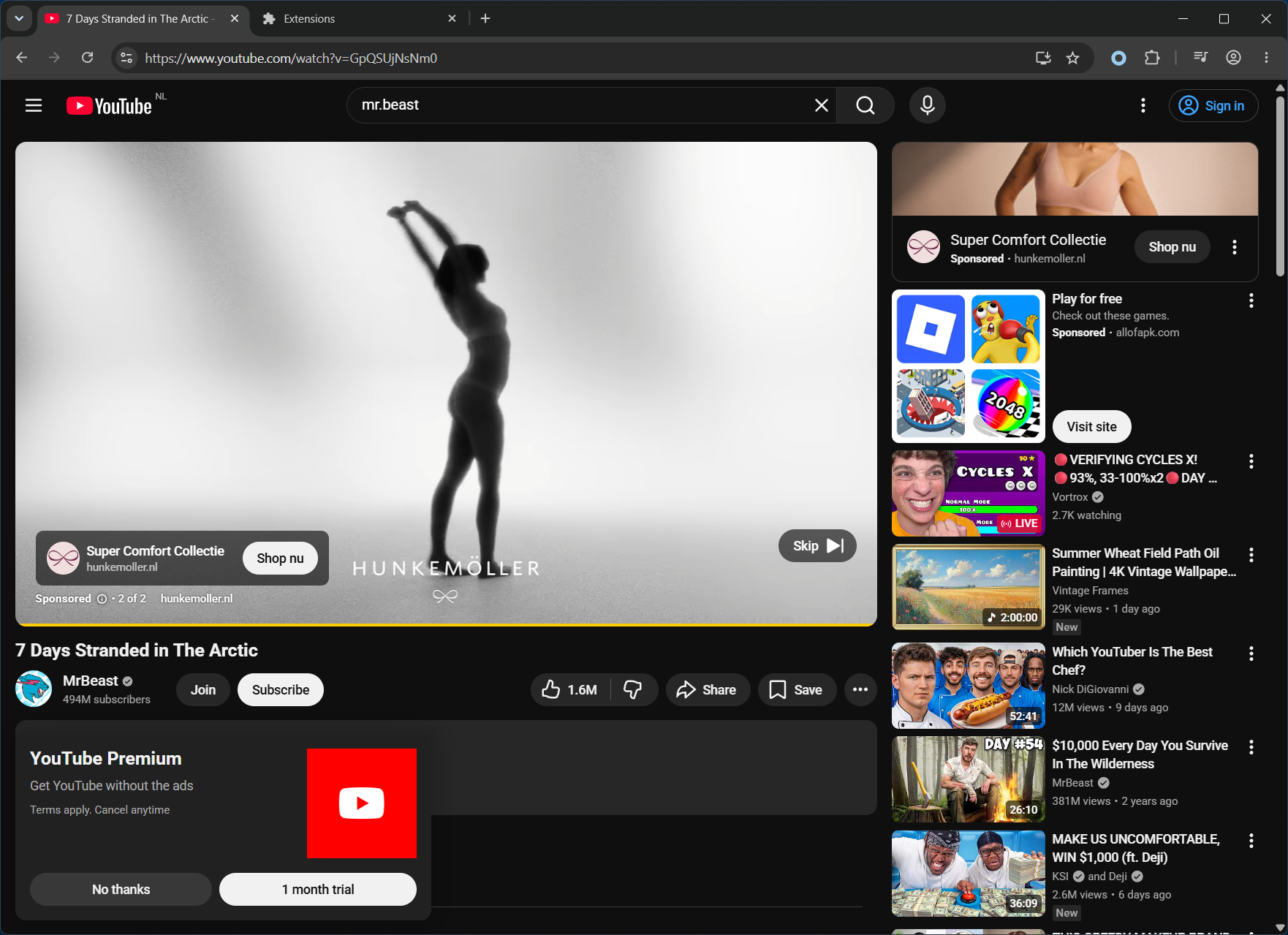Screen dimensions: 1288x935
Task: Open the MrBeast channel avatar
Action: click(x=34, y=689)
